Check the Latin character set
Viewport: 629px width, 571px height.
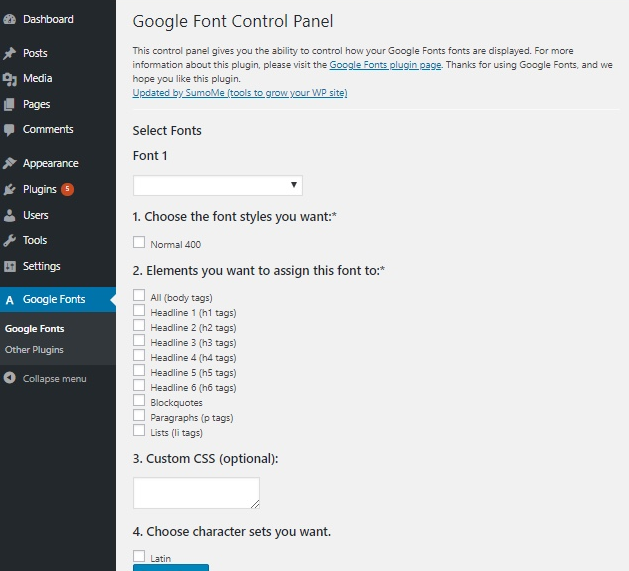[139, 556]
